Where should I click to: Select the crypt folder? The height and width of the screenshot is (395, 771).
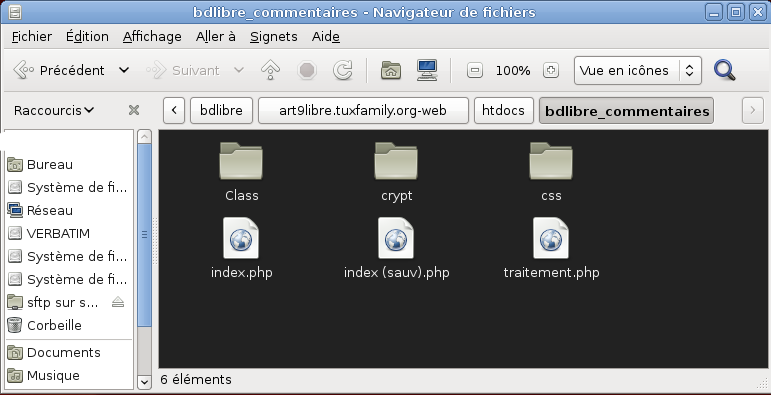coord(396,172)
